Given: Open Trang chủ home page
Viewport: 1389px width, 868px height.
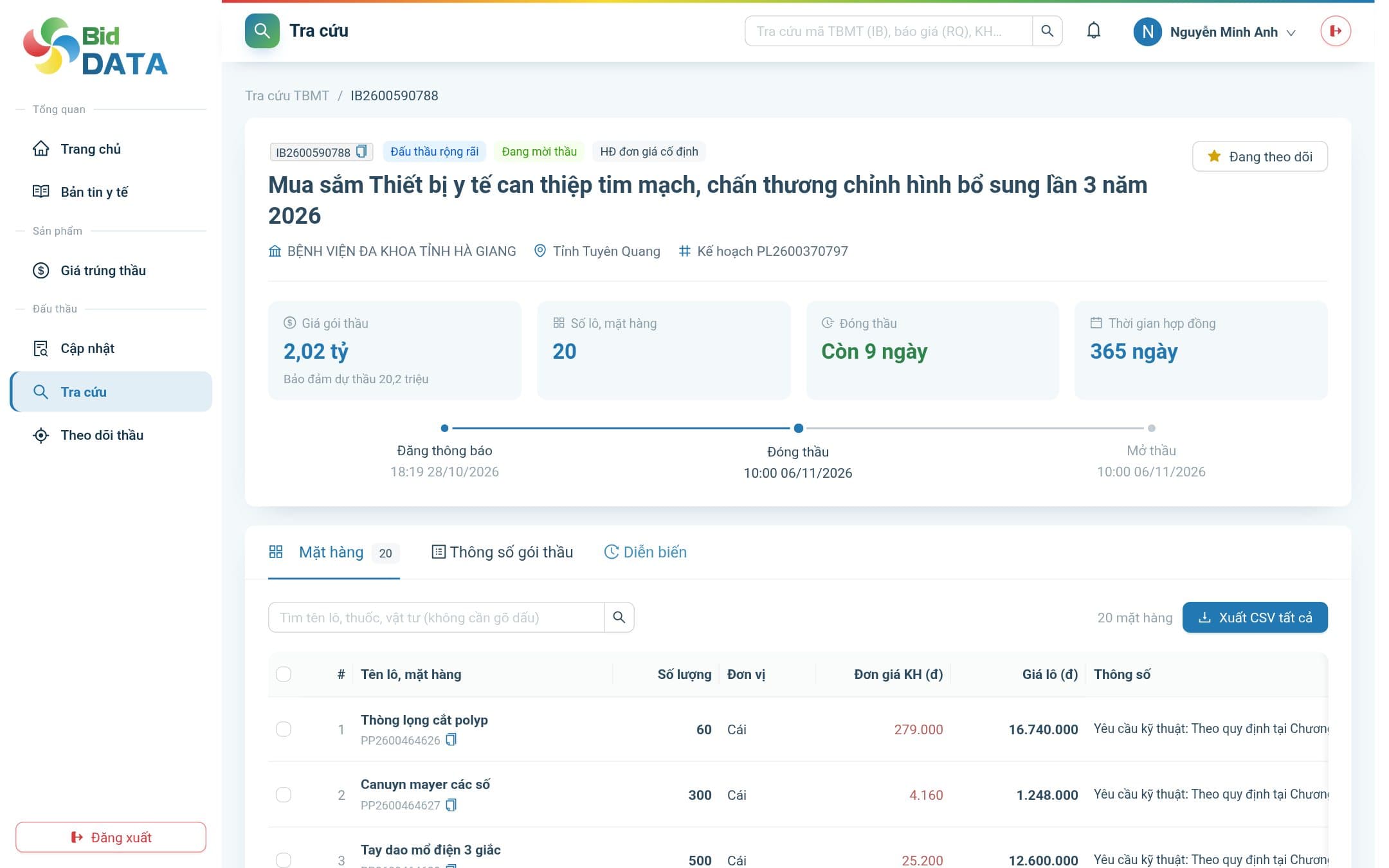Looking at the screenshot, I should click(x=111, y=149).
